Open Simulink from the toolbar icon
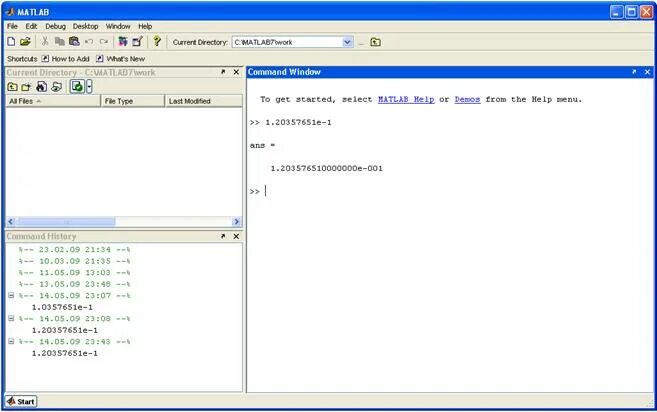Viewport: 657px width, 412px height. 123,41
